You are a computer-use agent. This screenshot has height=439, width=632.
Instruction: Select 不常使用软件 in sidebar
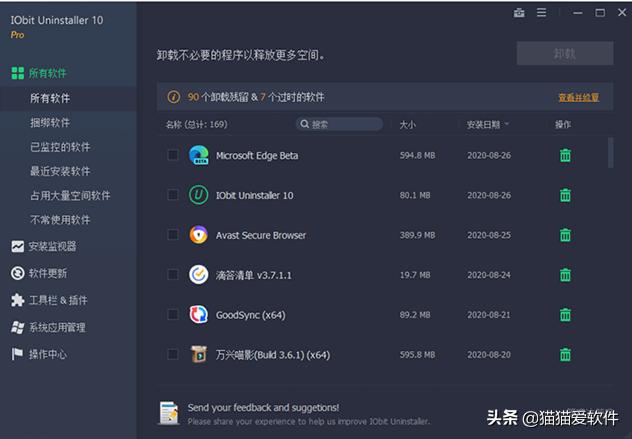coord(60,220)
